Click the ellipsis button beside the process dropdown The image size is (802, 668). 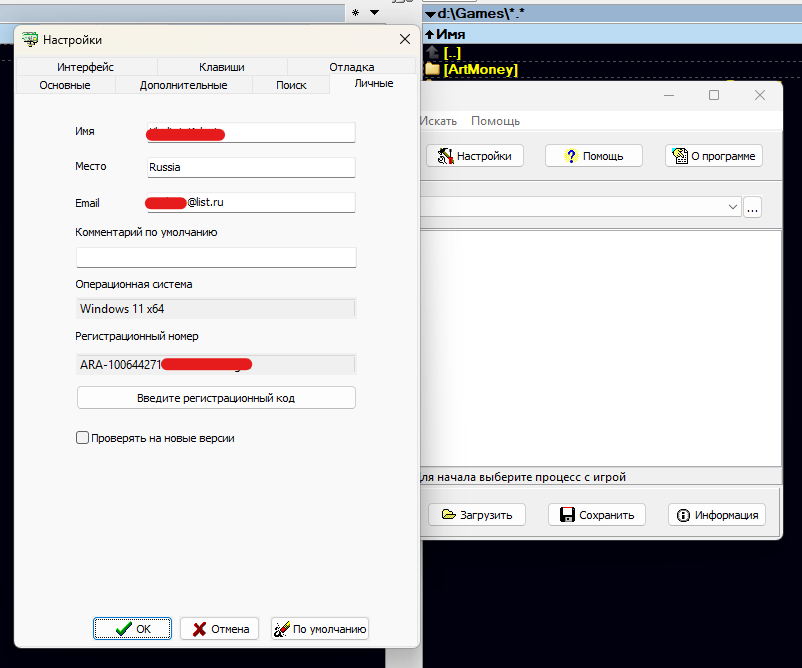tap(752, 207)
